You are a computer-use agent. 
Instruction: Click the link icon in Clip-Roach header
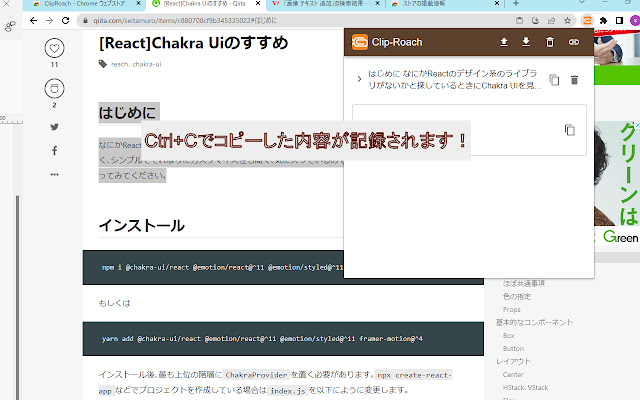point(574,42)
